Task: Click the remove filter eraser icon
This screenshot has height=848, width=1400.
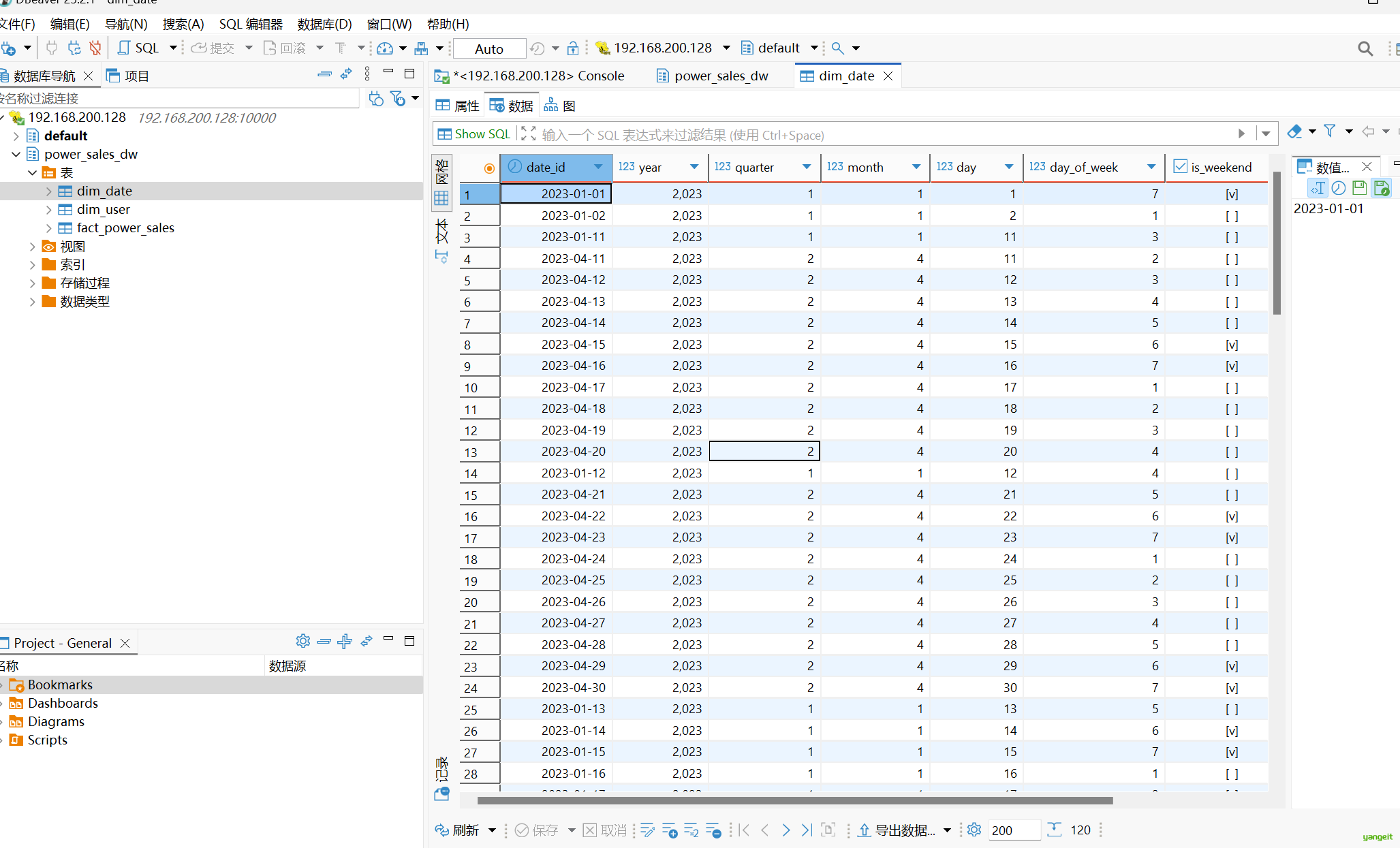Action: pyautogui.click(x=1294, y=131)
